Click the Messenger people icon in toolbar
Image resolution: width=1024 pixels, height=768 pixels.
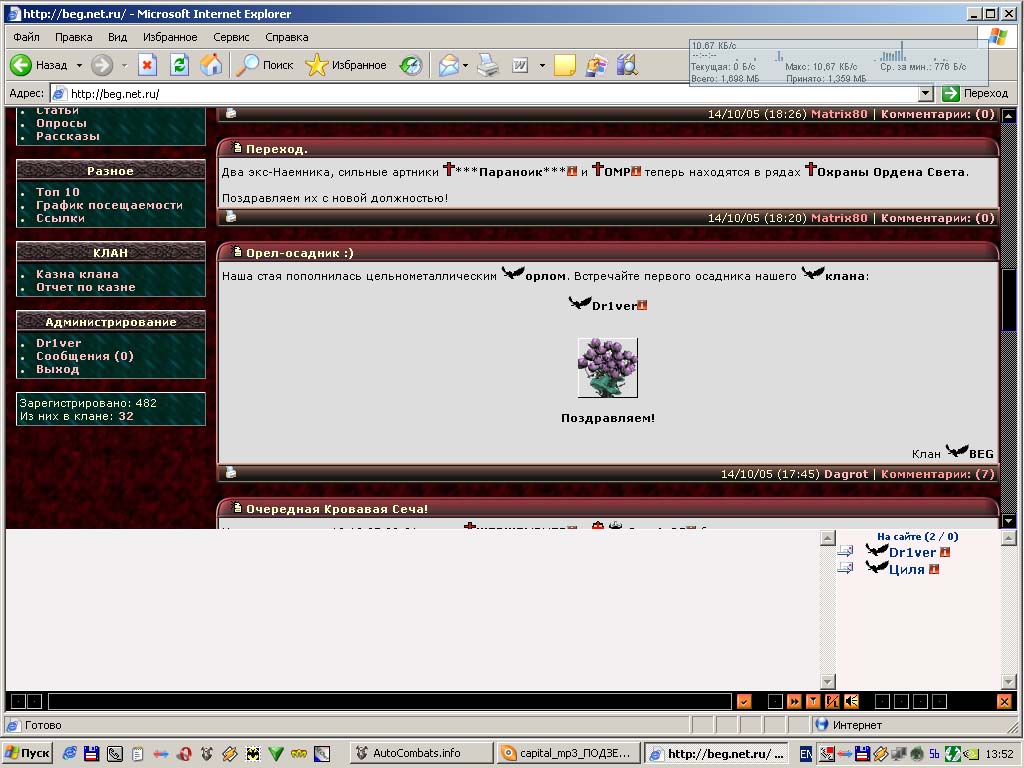click(x=596, y=65)
